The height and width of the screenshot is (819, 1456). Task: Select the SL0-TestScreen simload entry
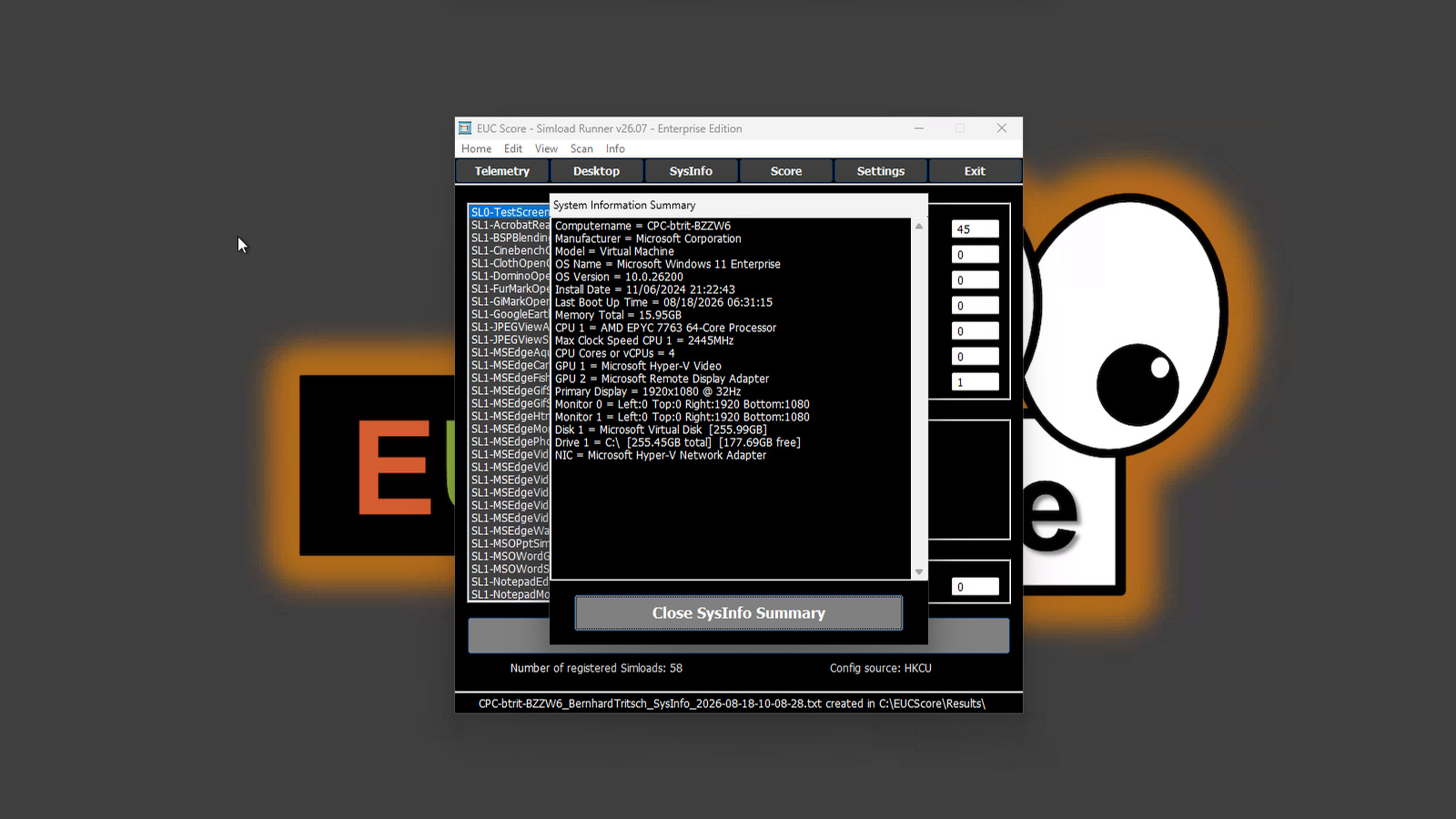pyautogui.click(x=510, y=212)
